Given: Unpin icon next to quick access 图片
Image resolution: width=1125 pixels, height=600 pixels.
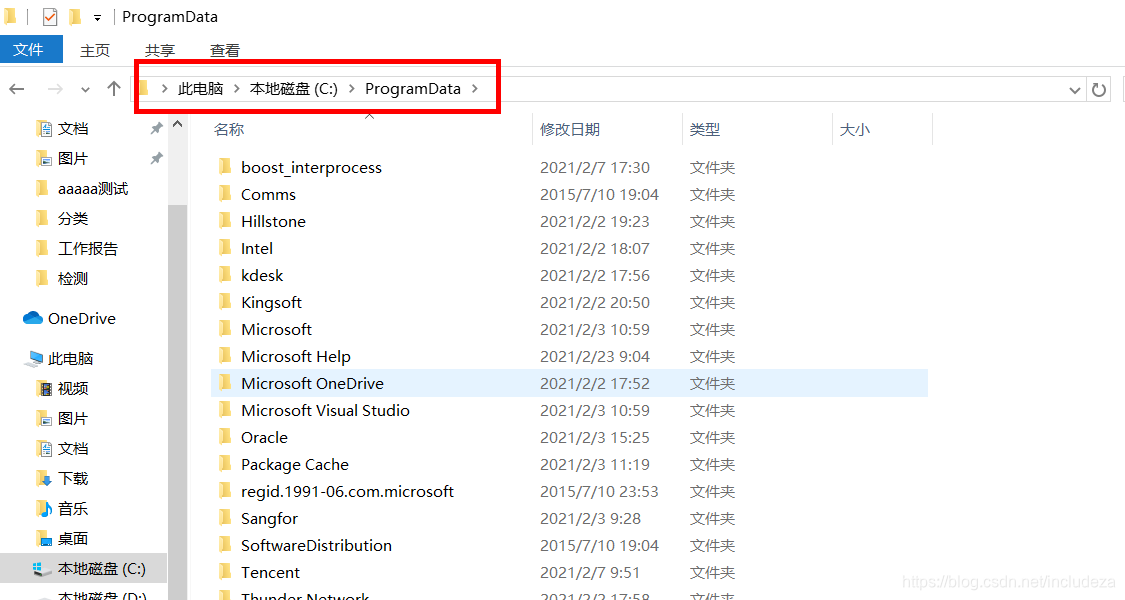Looking at the screenshot, I should [156, 158].
